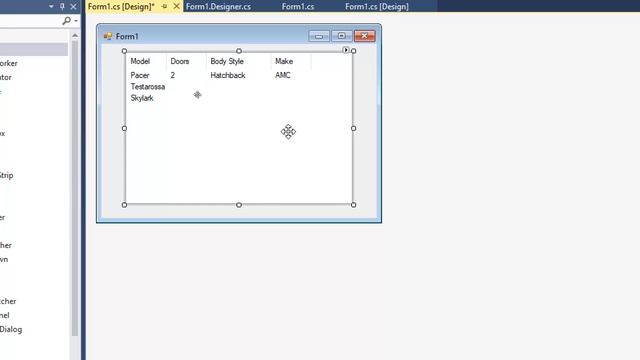Activate the Form1.cs [Design]* tab
The width and height of the screenshot is (640, 360).
(121, 7)
